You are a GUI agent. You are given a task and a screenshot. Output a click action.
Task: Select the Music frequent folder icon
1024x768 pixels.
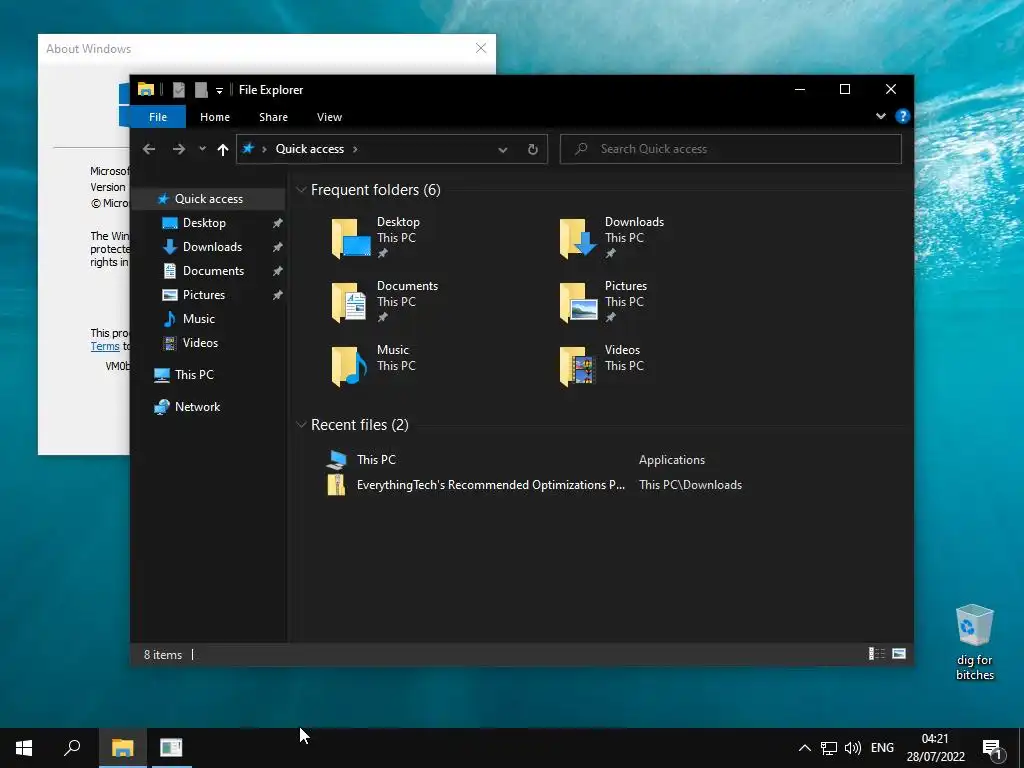click(349, 366)
